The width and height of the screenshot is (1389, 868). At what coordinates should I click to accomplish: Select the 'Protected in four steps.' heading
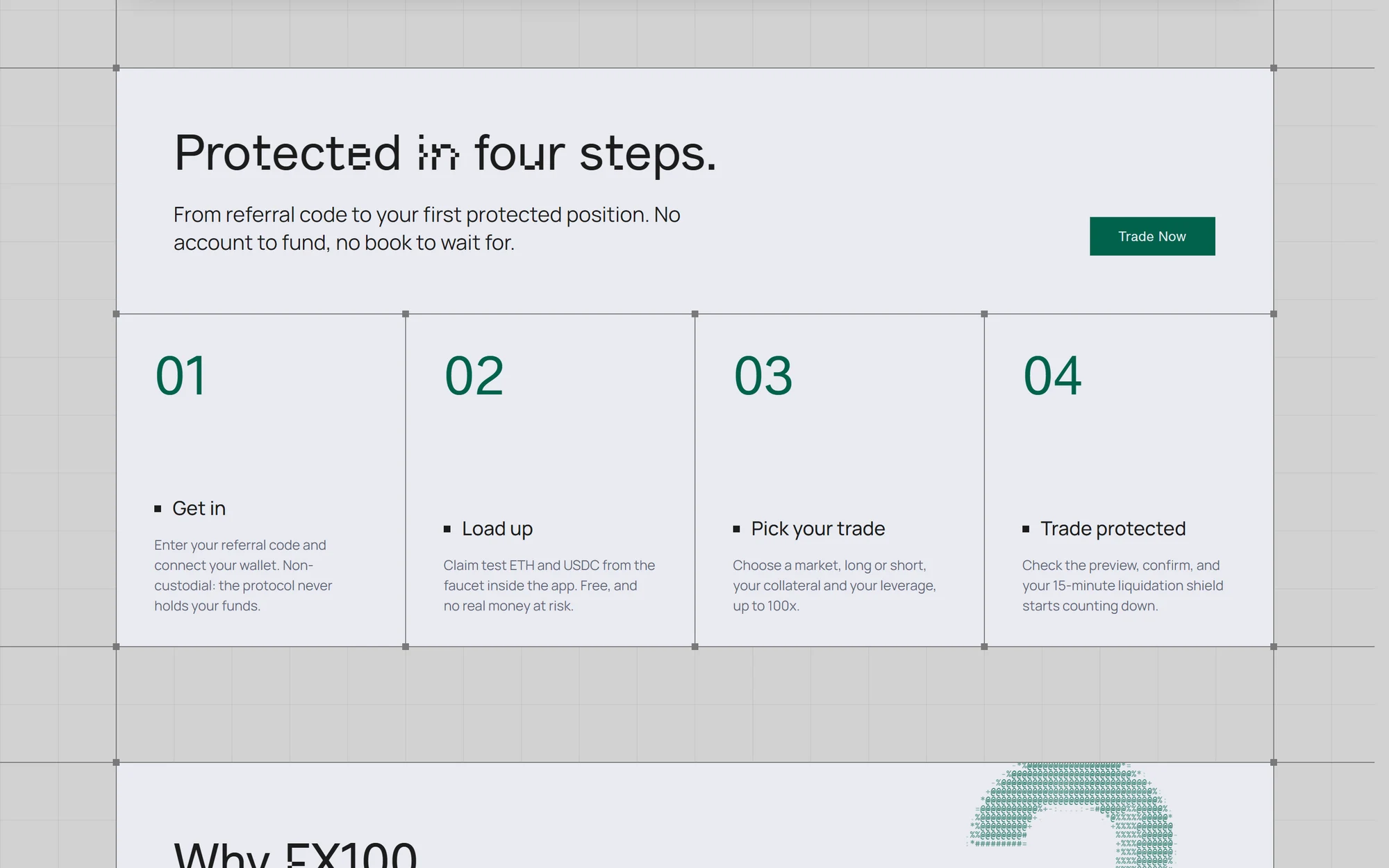(445, 153)
